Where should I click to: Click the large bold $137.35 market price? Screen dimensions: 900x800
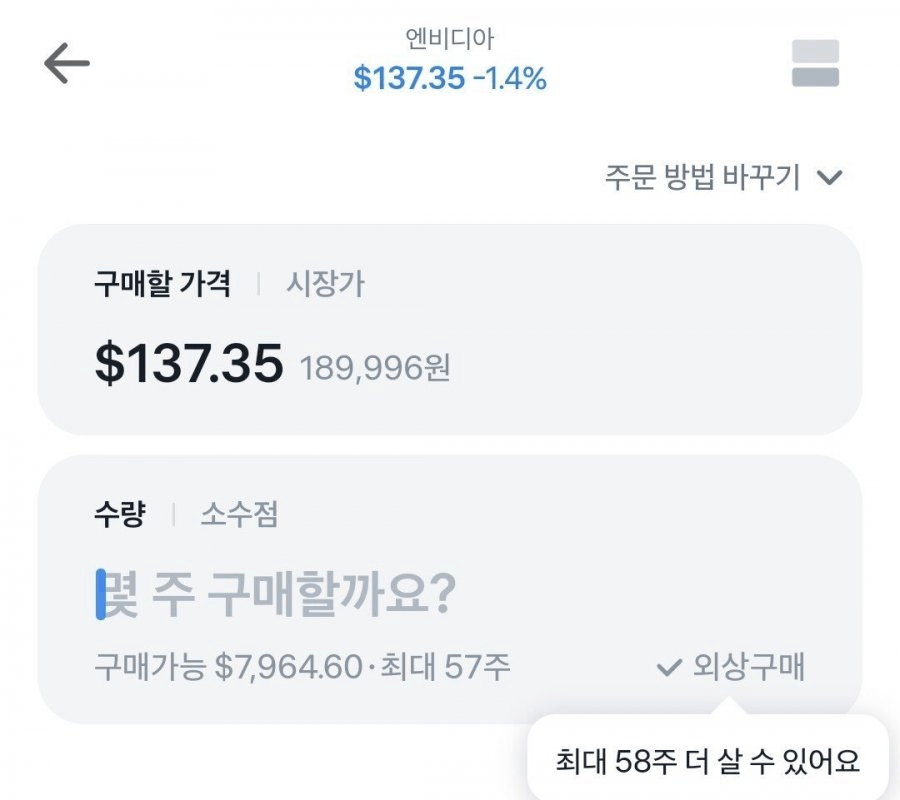189,362
